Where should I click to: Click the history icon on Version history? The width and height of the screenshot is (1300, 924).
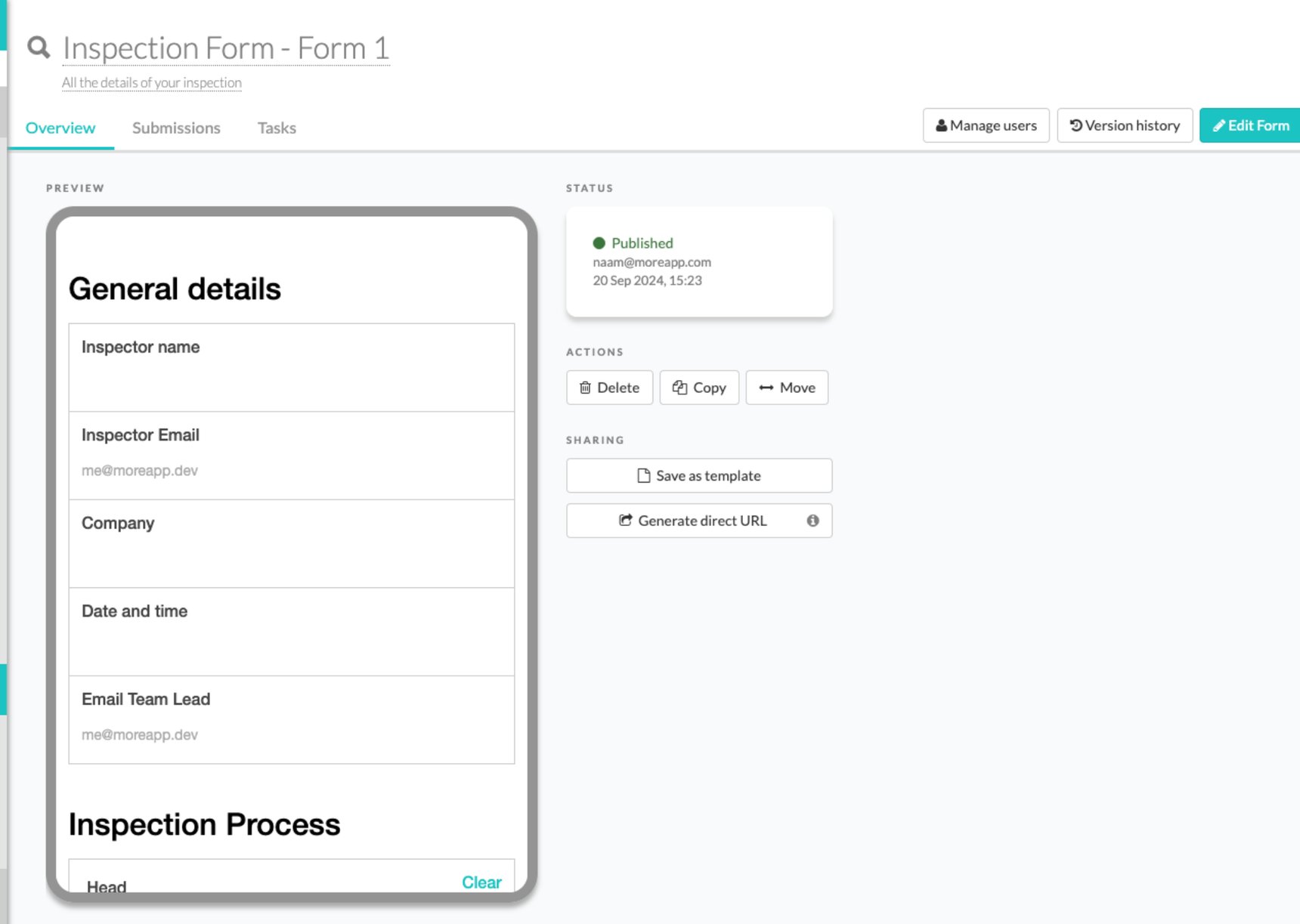[x=1076, y=125]
